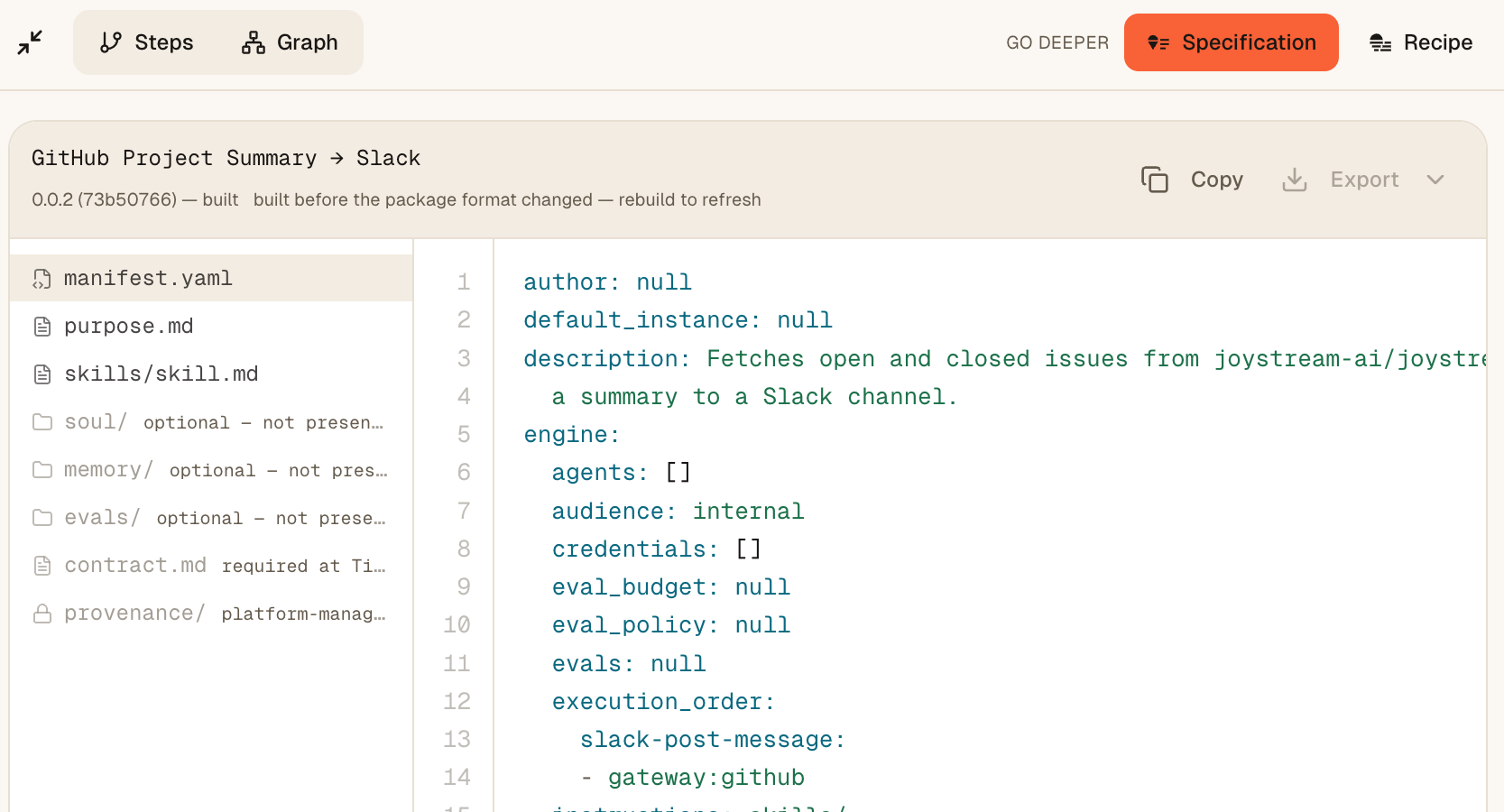Viewport: 1504px width, 812px height.
Task: Click the provenance/ lock icon
Action: [x=42, y=614]
